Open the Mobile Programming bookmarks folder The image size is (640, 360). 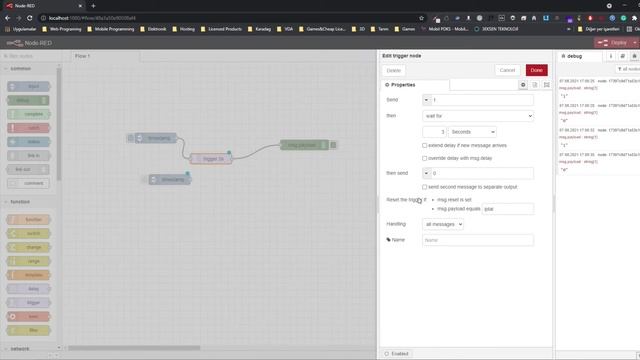110,29
